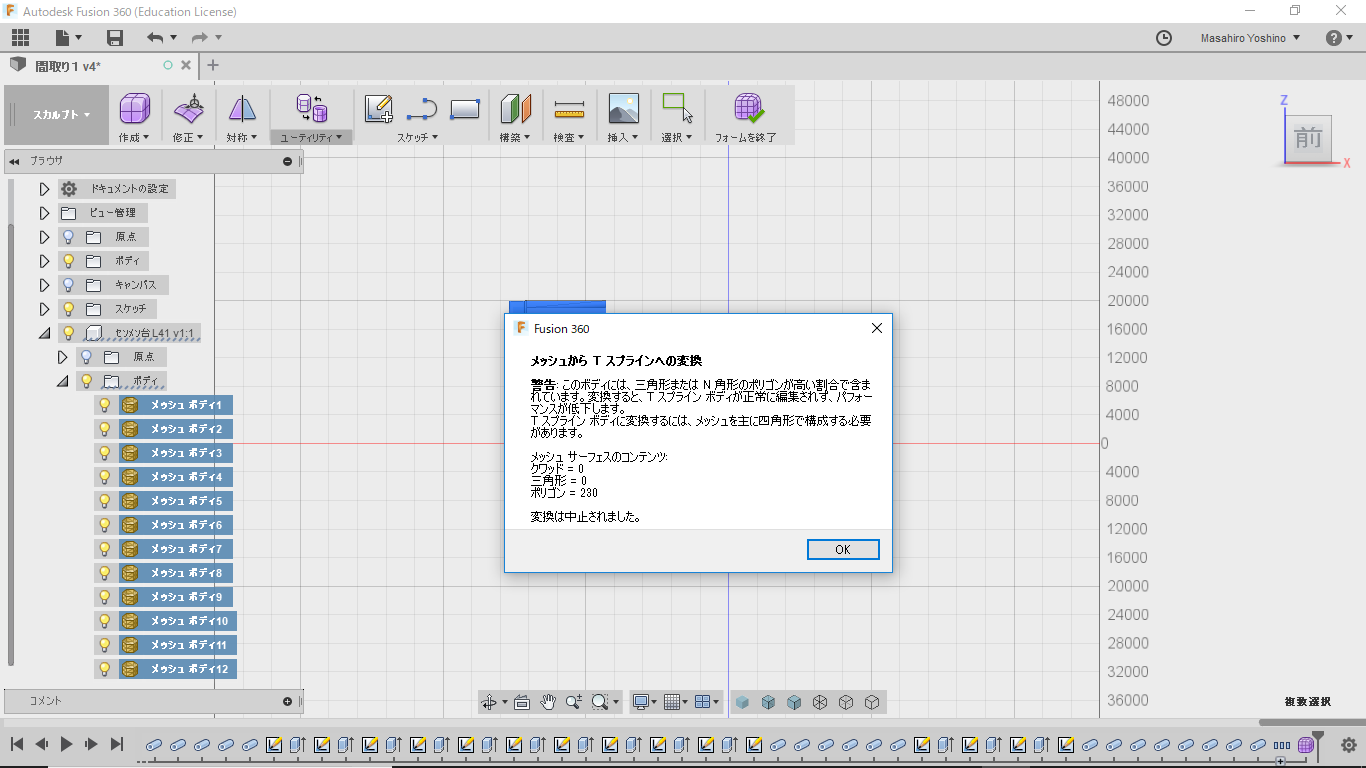The width and height of the screenshot is (1366, 768).
Task: Toggle visibility bulb for スケッチ
Action: coord(68,309)
